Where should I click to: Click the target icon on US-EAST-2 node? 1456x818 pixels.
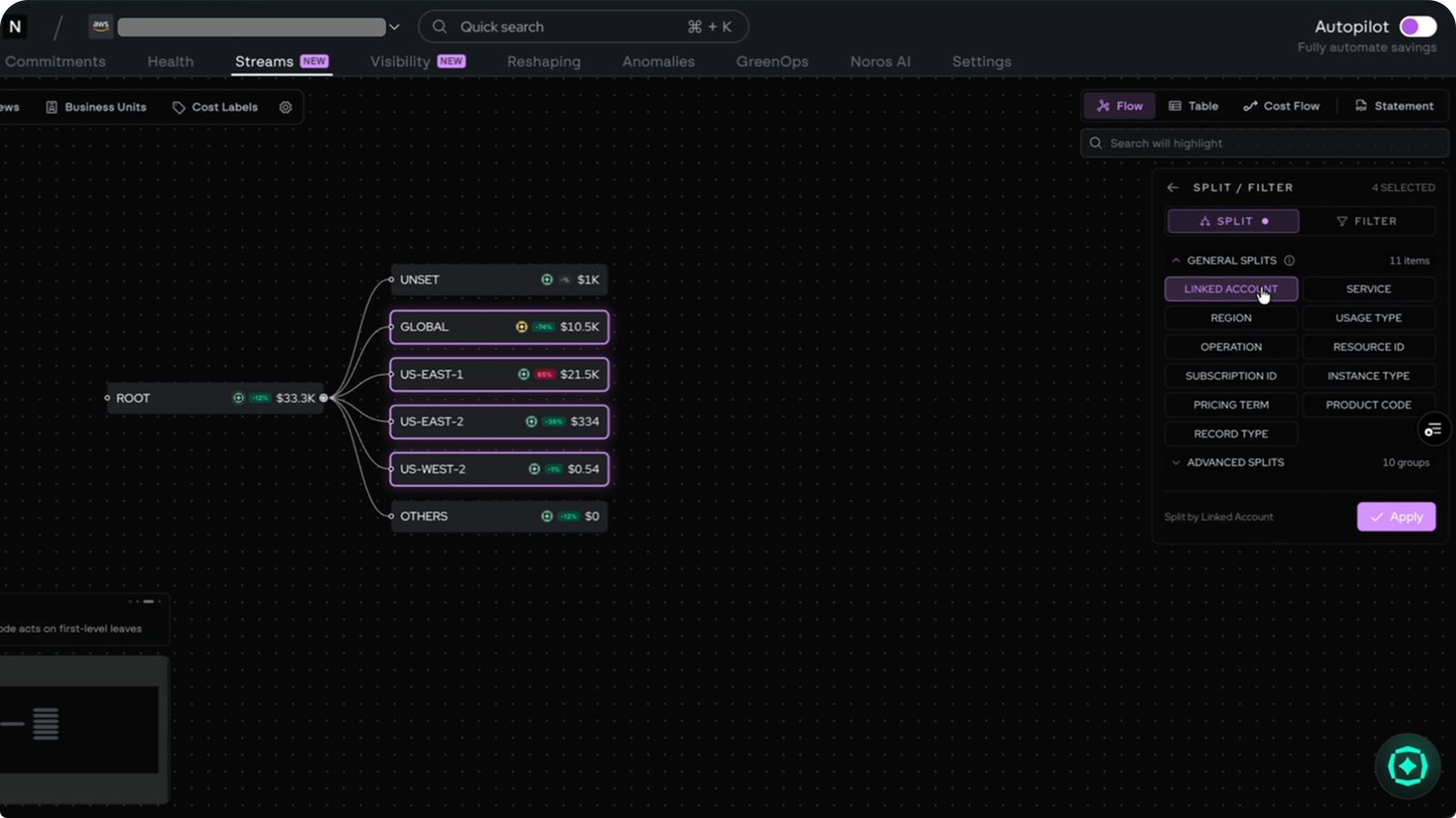click(531, 421)
